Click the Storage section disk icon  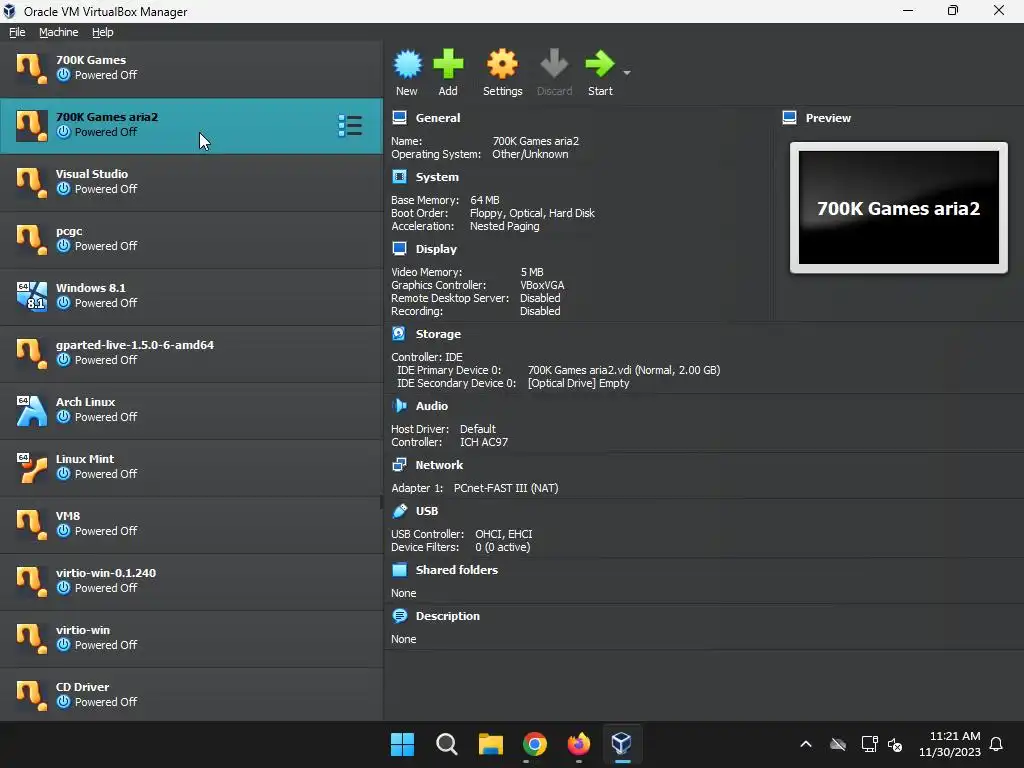(399, 333)
